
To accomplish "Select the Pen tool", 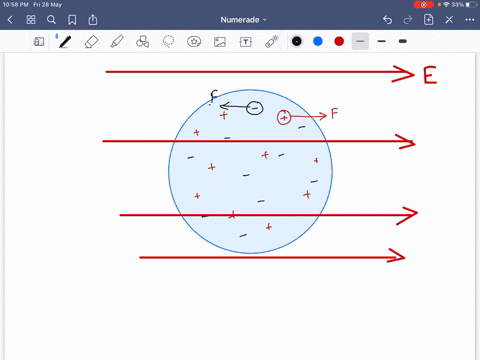I will (x=65, y=42).
